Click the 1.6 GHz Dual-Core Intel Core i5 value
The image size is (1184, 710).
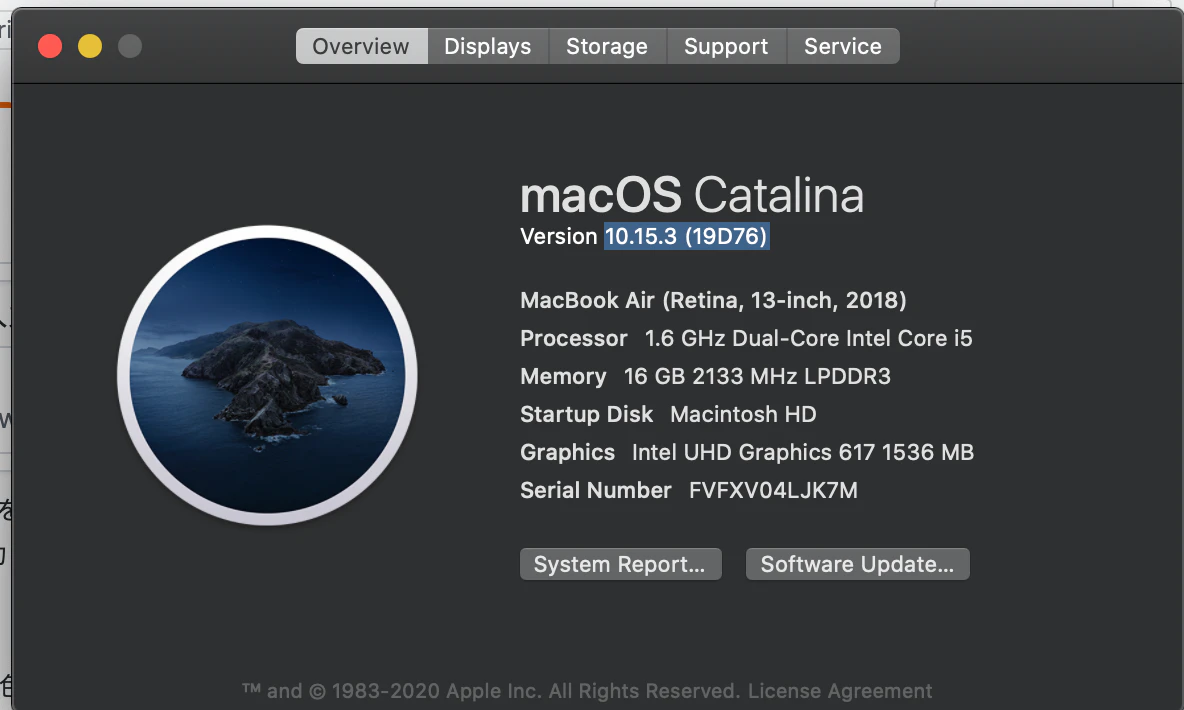click(x=809, y=338)
